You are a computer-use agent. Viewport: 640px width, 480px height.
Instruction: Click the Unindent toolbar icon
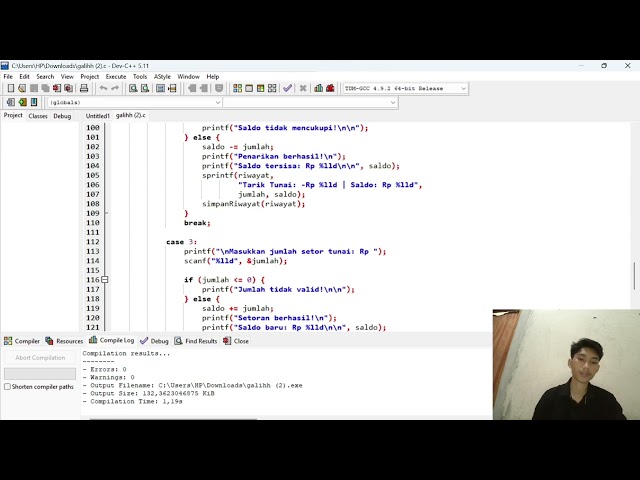[x=204, y=88]
